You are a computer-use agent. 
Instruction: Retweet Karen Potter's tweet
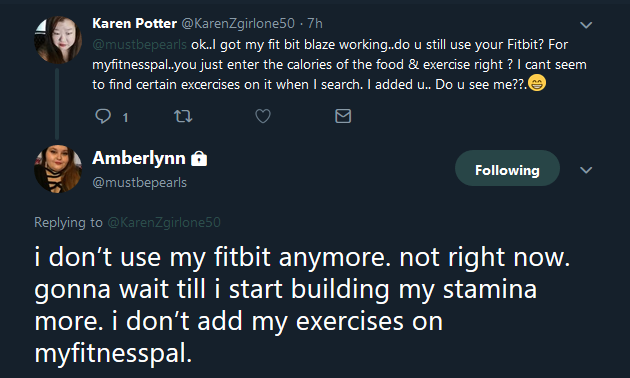point(183,116)
